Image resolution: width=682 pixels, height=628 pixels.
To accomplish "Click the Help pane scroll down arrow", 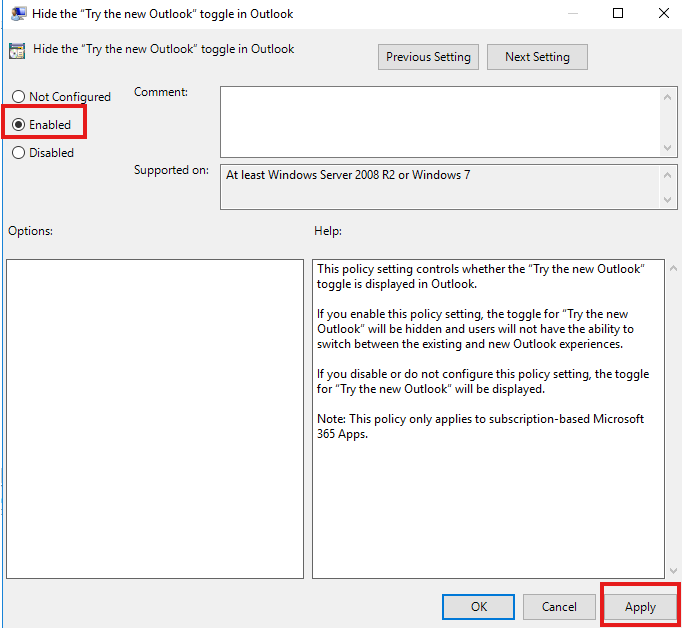I will click(673, 571).
